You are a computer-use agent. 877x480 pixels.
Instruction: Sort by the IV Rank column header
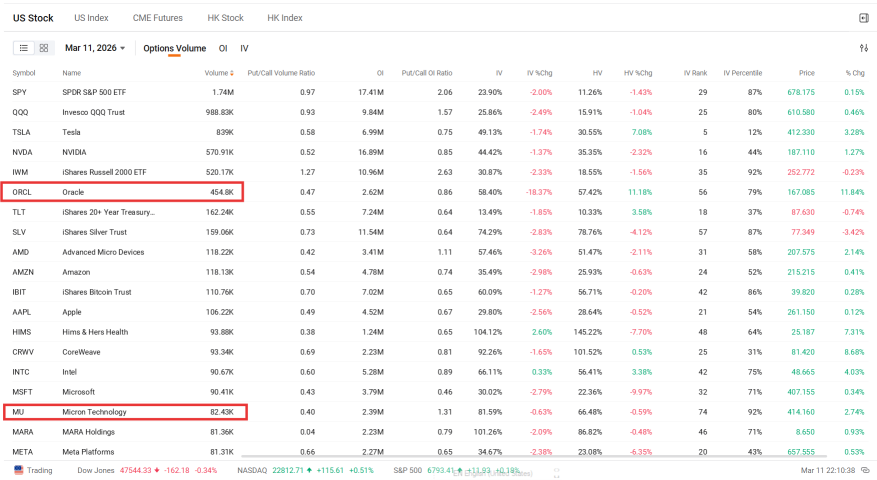[x=695, y=73]
